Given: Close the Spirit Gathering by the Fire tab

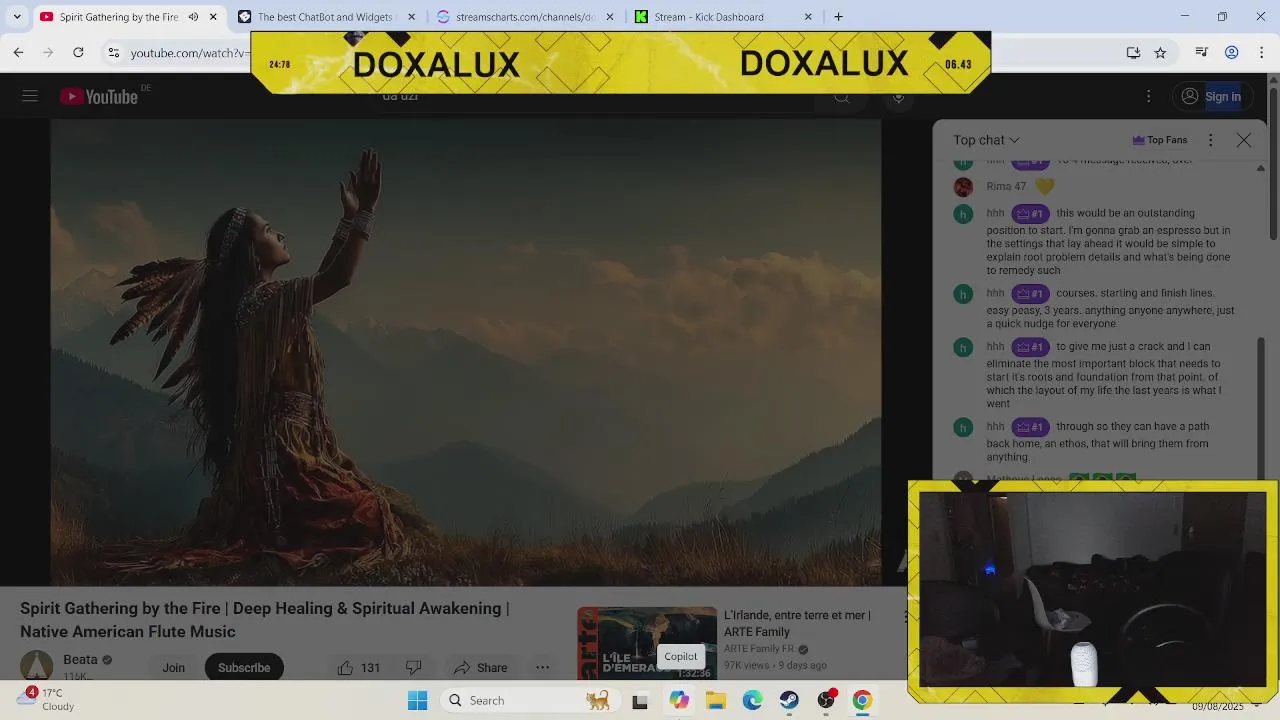Looking at the screenshot, I should tap(213, 17).
